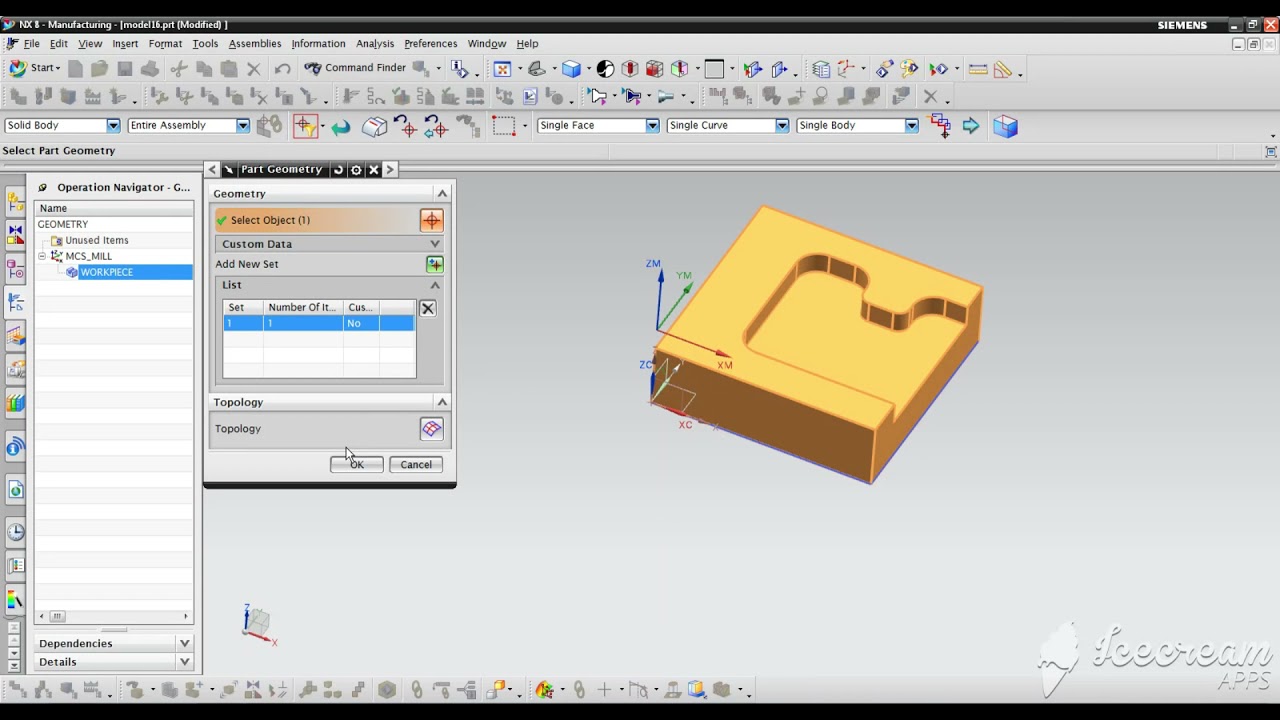The image size is (1280, 720).
Task: Click the rectangle selection dashed-box icon
Action: pos(504,126)
